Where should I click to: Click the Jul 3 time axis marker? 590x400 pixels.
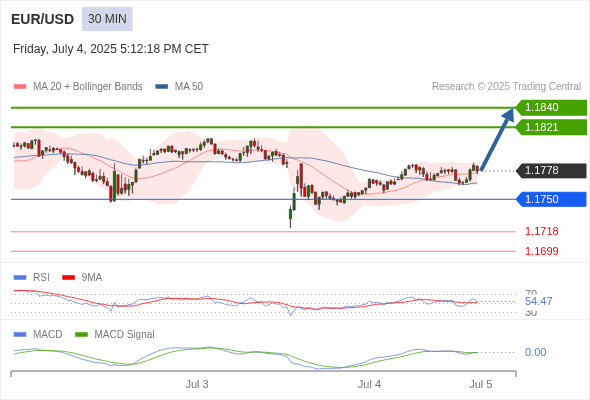click(197, 385)
